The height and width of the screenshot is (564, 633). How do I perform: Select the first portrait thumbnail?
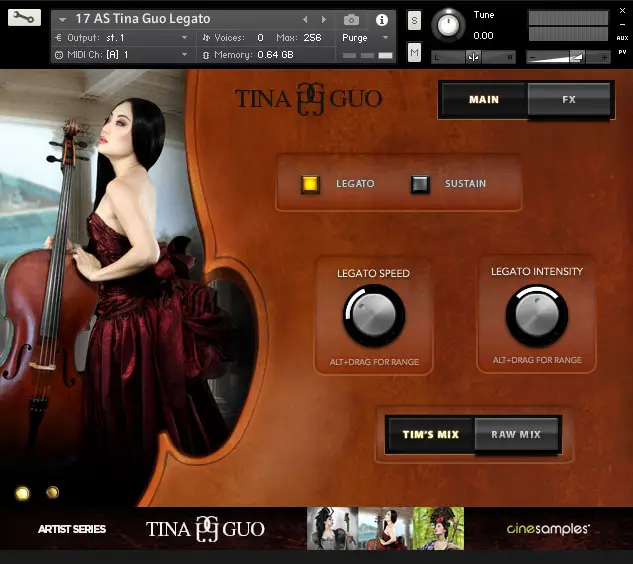point(332,528)
